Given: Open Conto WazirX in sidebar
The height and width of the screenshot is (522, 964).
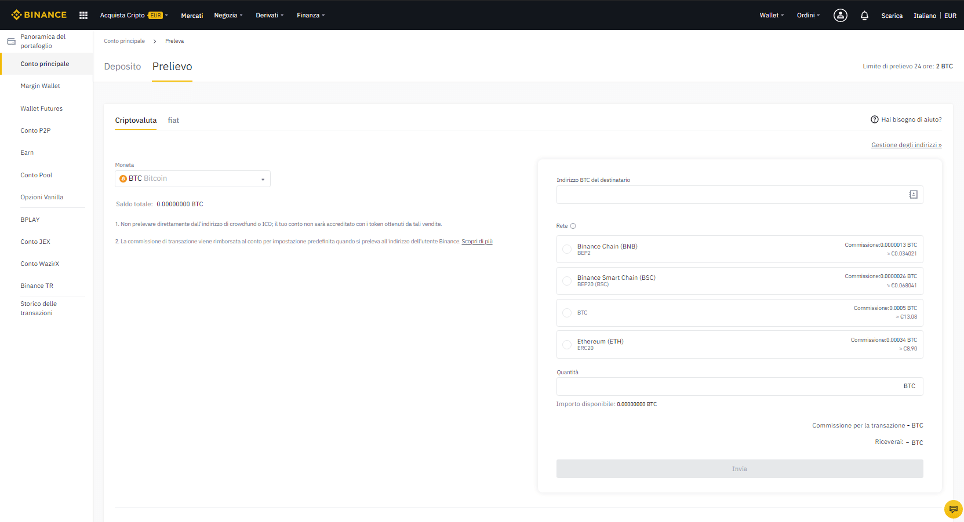Looking at the screenshot, I should [x=40, y=264].
